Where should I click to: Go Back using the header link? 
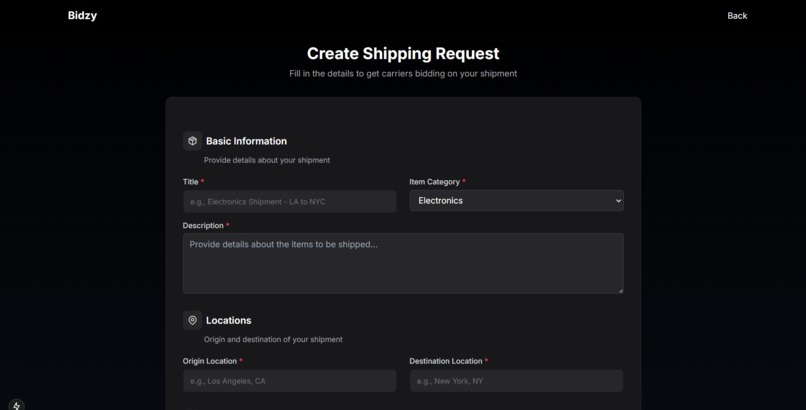pos(737,16)
